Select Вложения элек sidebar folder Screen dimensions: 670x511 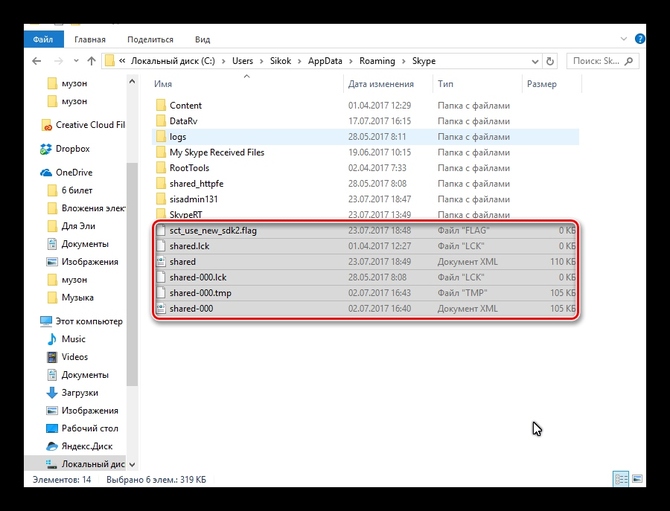coord(86,208)
